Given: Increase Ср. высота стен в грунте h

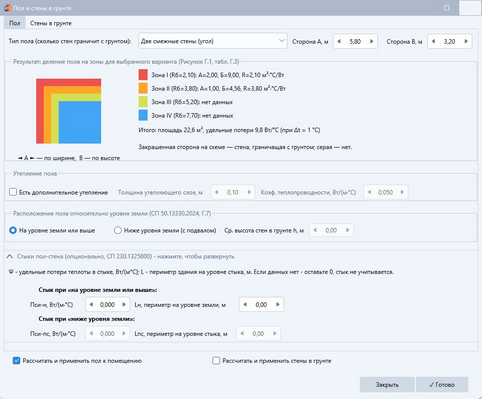Looking at the screenshot, I should (x=348, y=230).
